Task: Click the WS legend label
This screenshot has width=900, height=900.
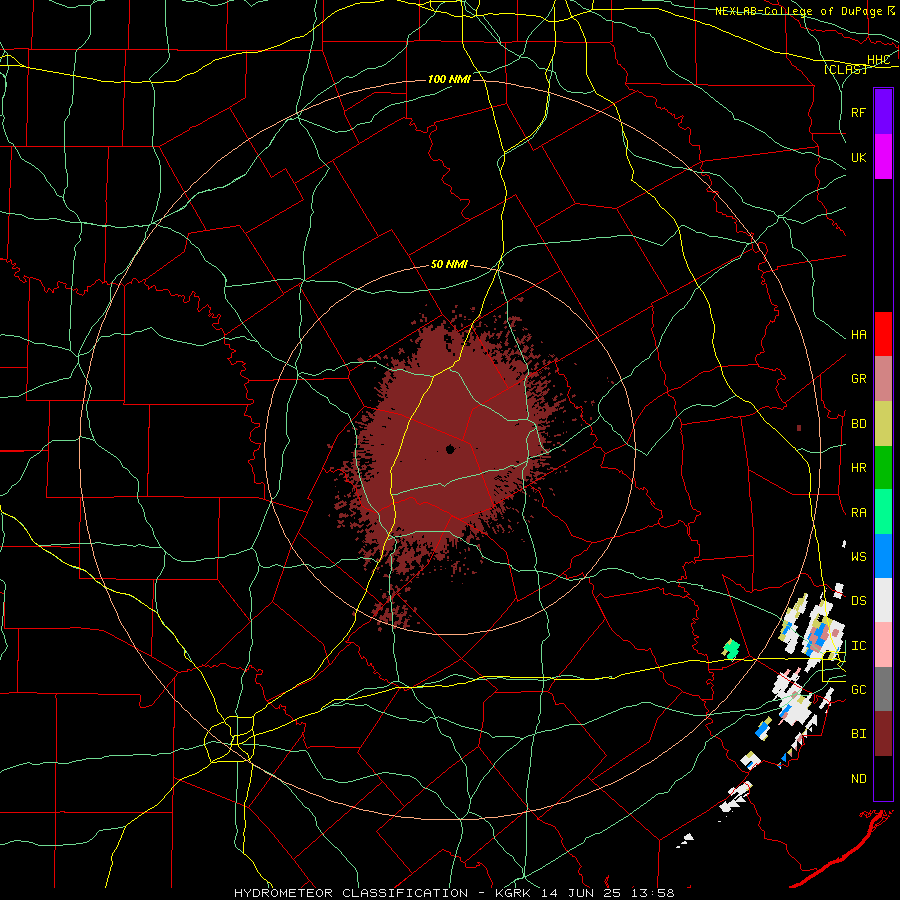Action: coord(858,557)
